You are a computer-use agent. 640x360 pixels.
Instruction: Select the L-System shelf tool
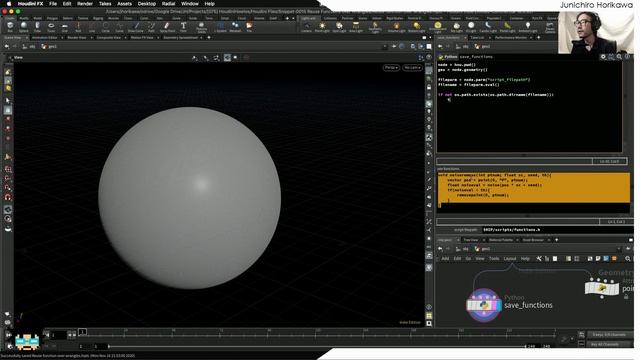point(220,27)
